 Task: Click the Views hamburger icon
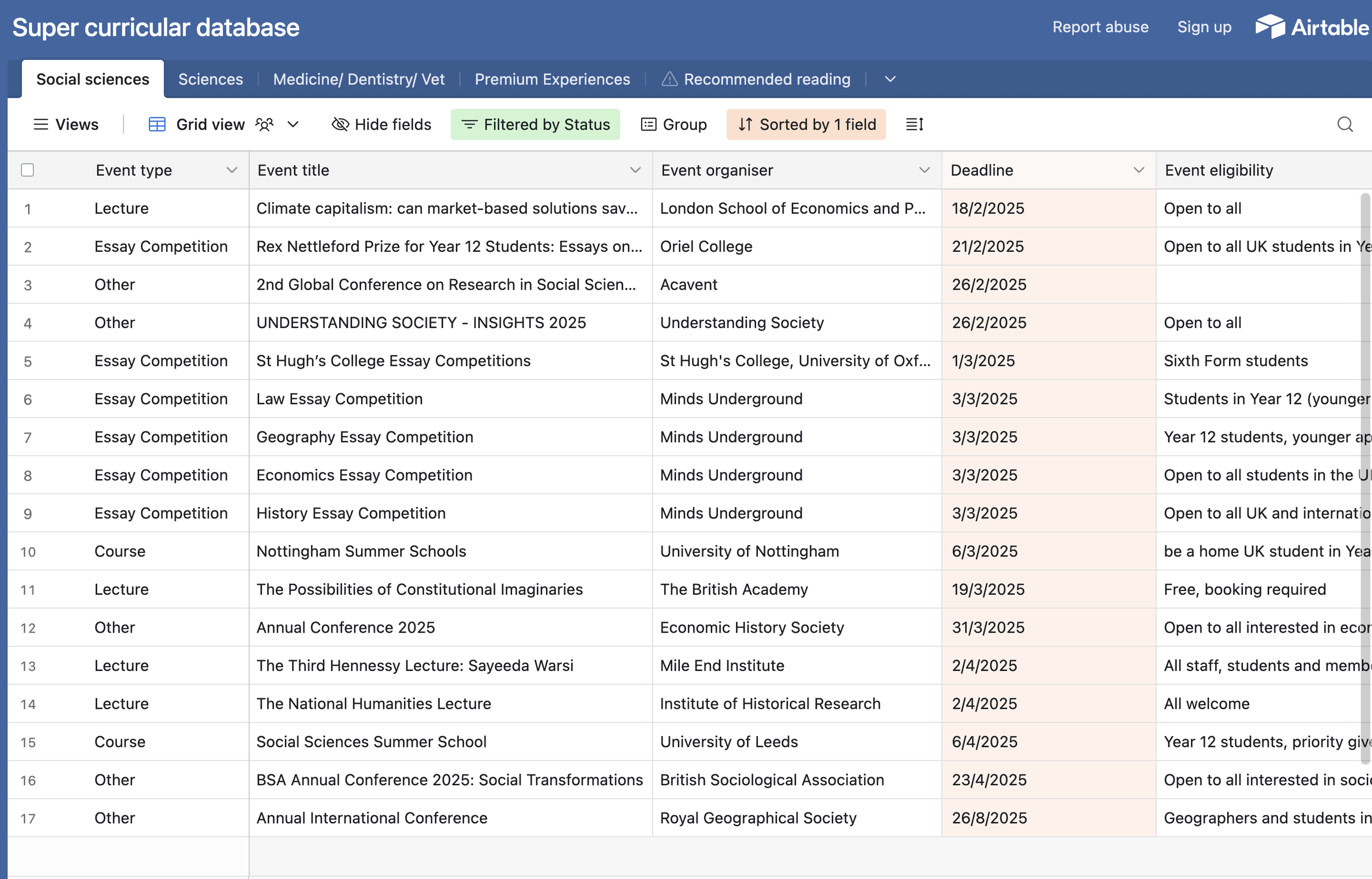click(41, 124)
